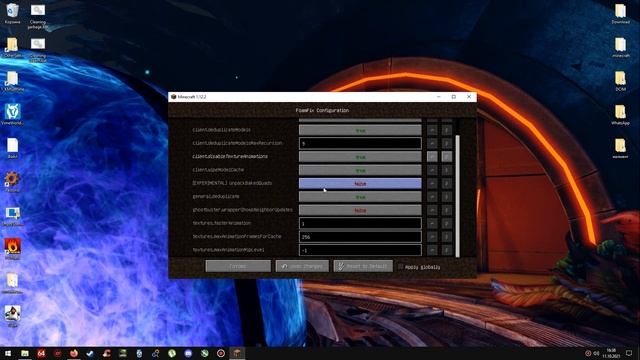This screenshot has height=360, width=640.
Task: Undo changes for ghostbuster wrapper neighbor updates row
Action: (432, 210)
